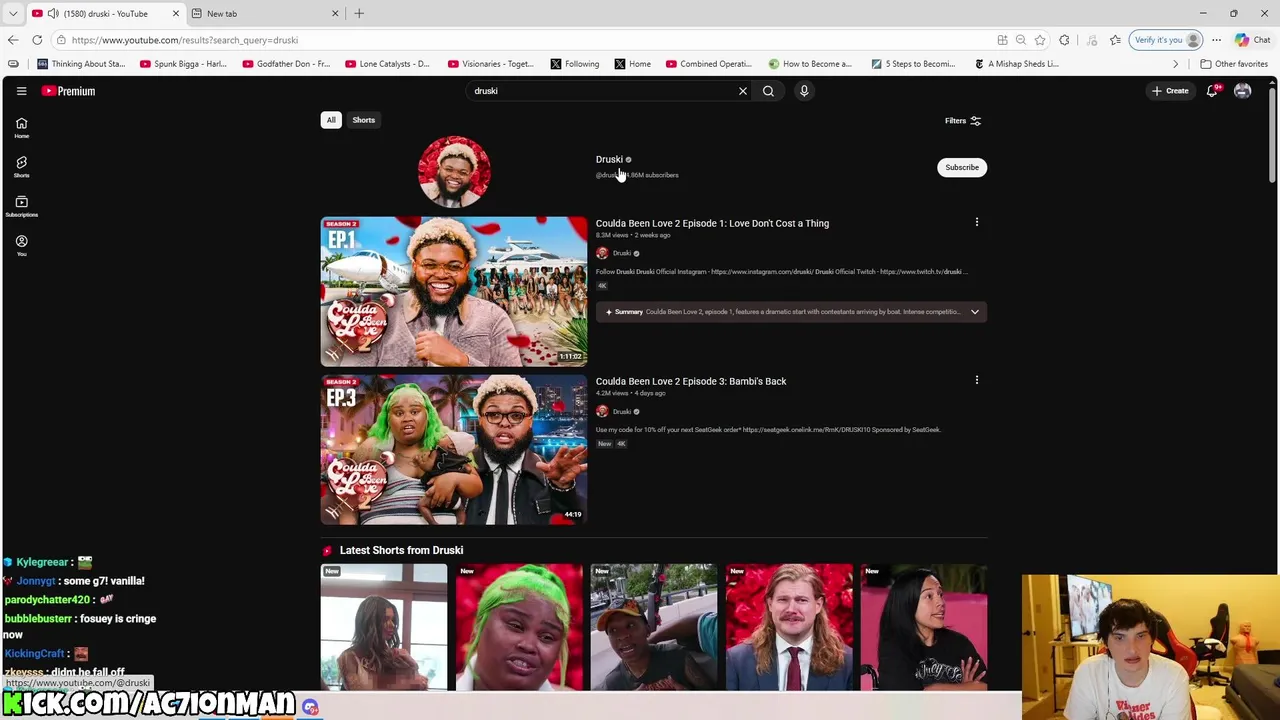Open 'Spunk Bigga - Harl...' bookmark
The height and width of the screenshot is (720, 1280).
click(x=183, y=64)
